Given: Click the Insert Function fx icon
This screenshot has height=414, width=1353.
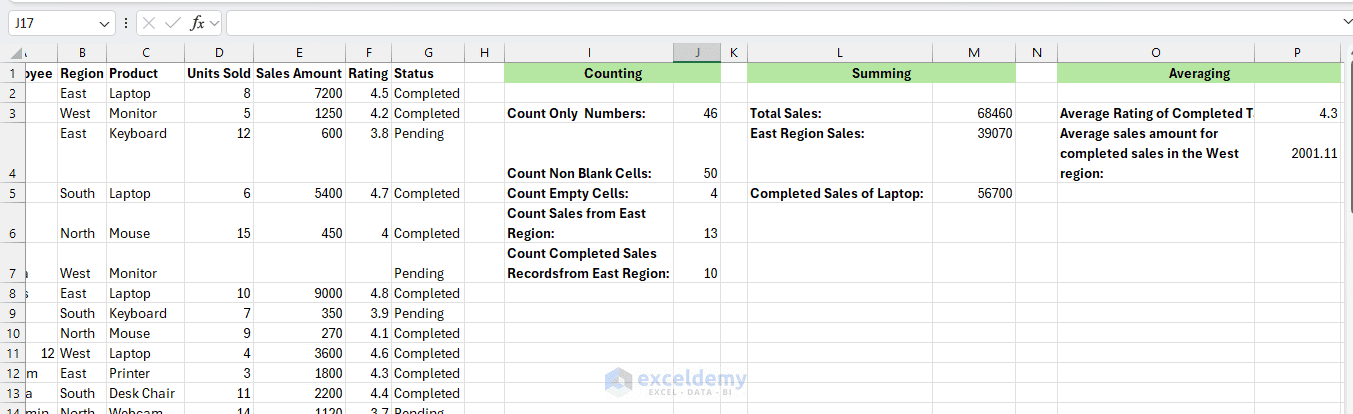Looking at the screenshot, I should point(197,22).
